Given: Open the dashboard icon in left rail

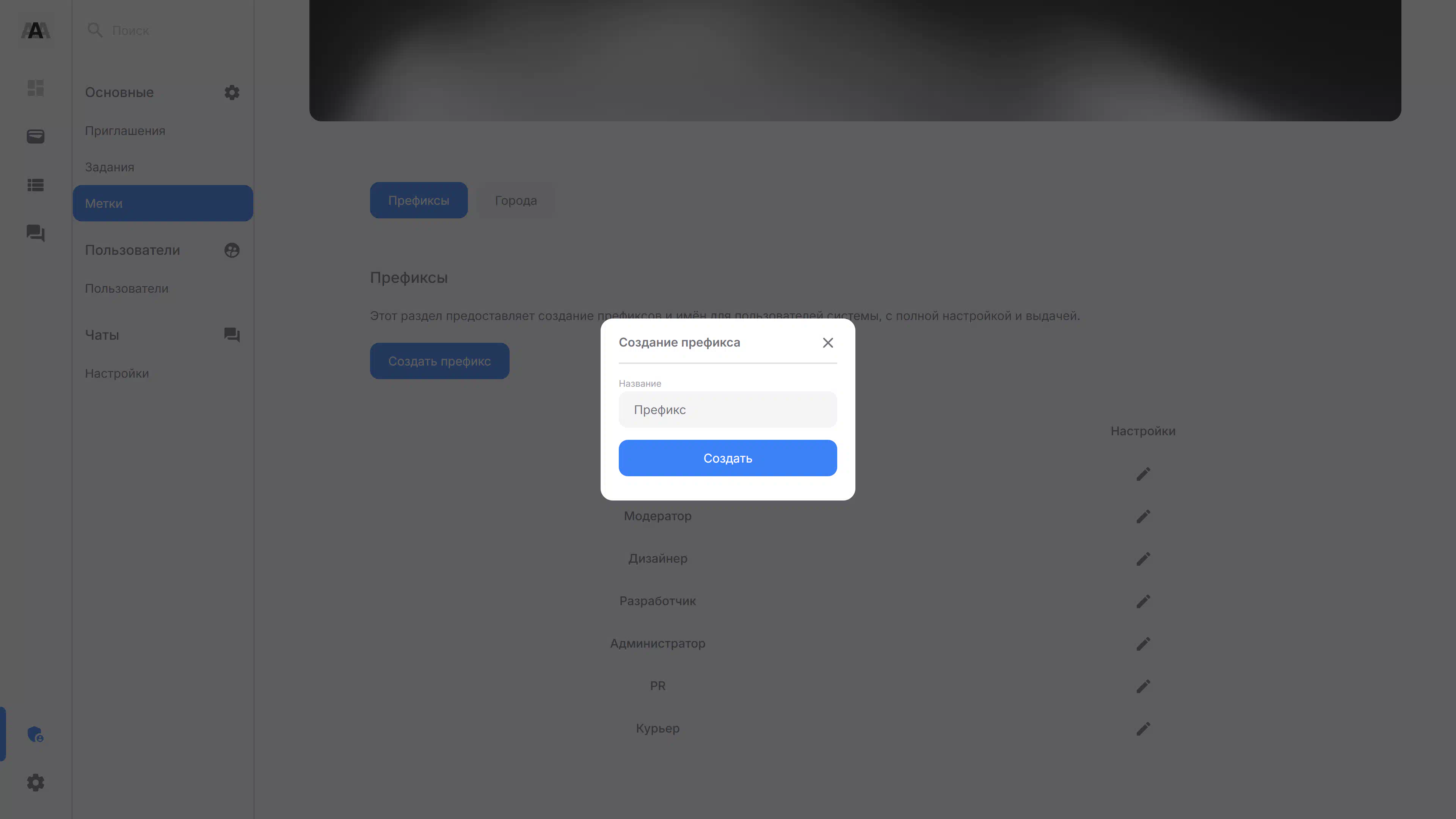Looking at the screenshot, I should [x=36, y=88].
